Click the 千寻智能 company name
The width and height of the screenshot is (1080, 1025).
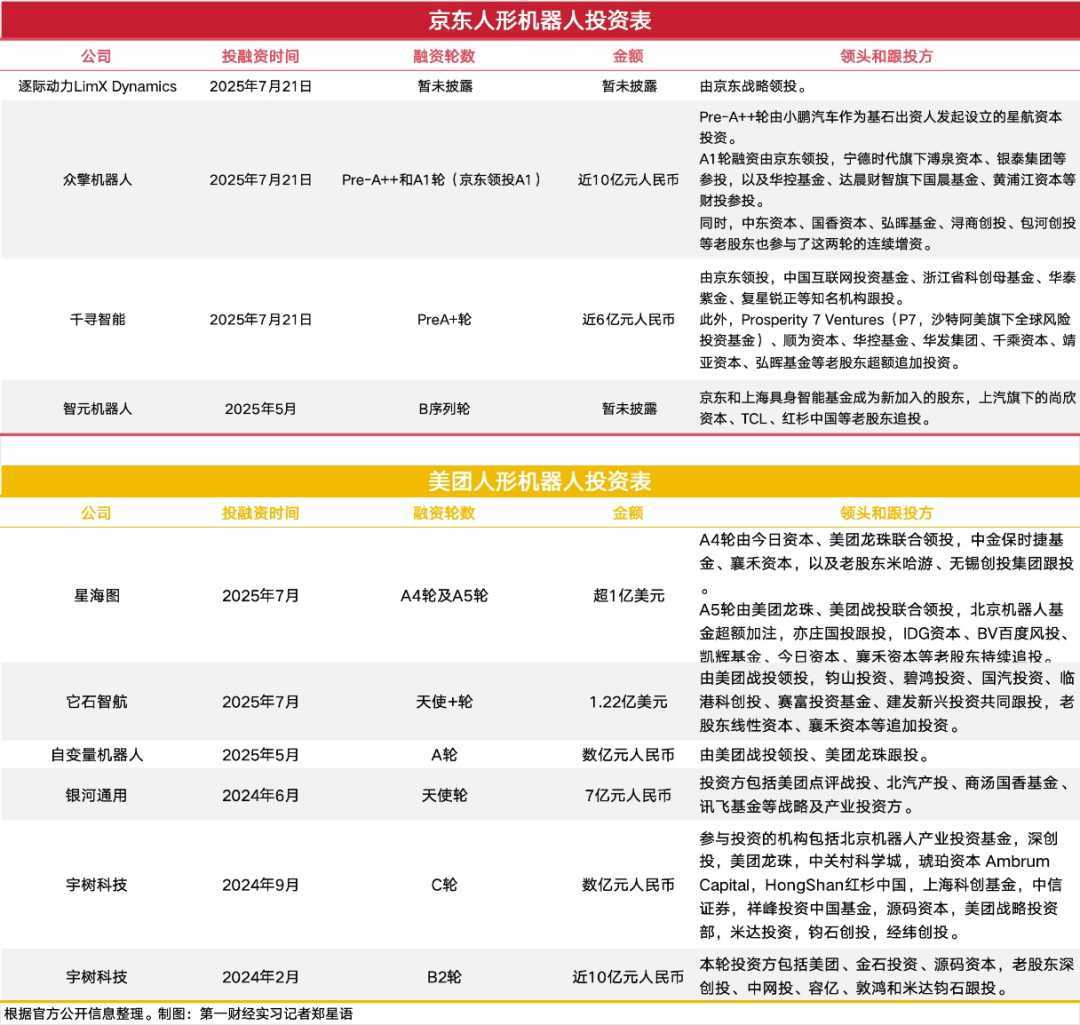(x=97, y=320)
